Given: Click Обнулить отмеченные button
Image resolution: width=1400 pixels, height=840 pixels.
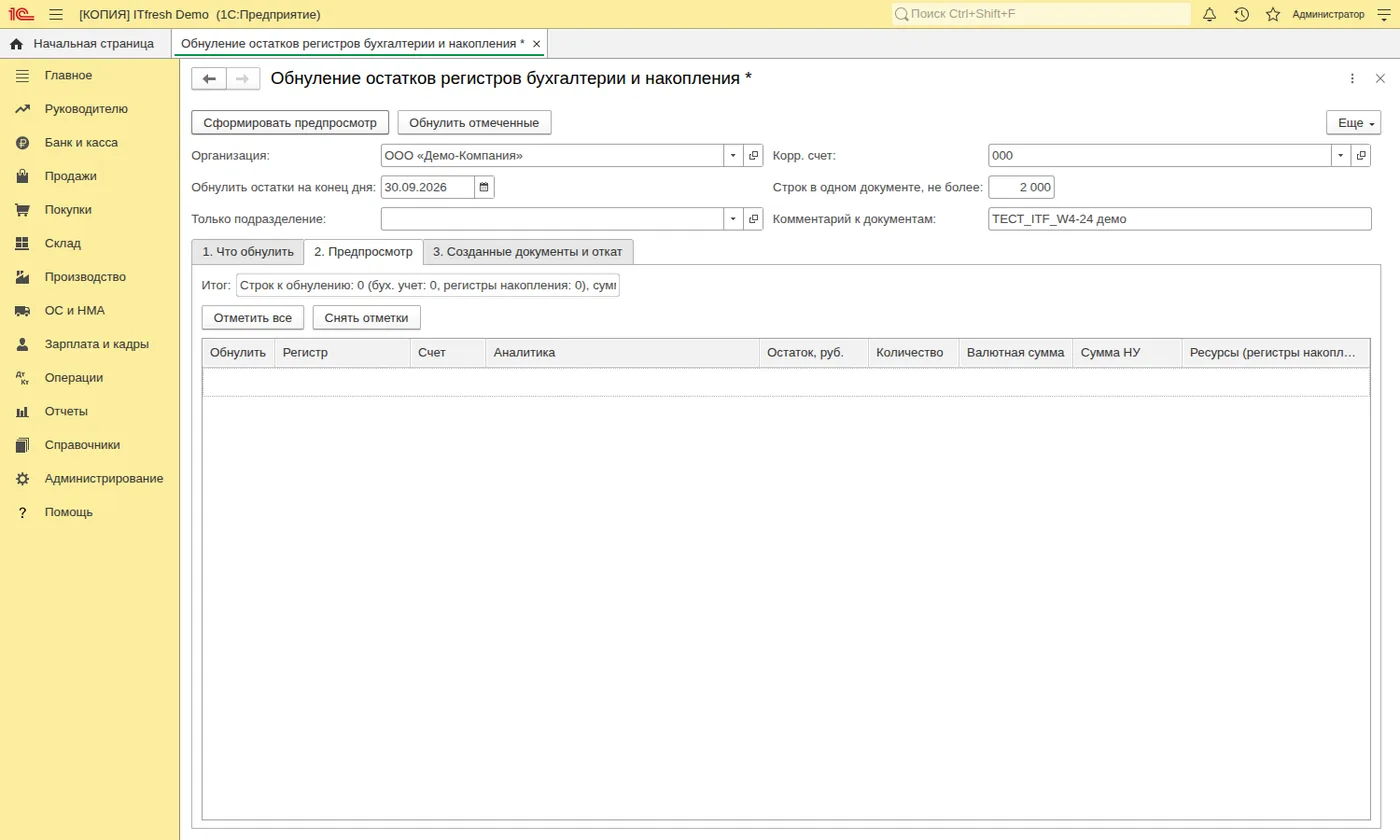Looking at the screenshot, I should tap(474, 123).
